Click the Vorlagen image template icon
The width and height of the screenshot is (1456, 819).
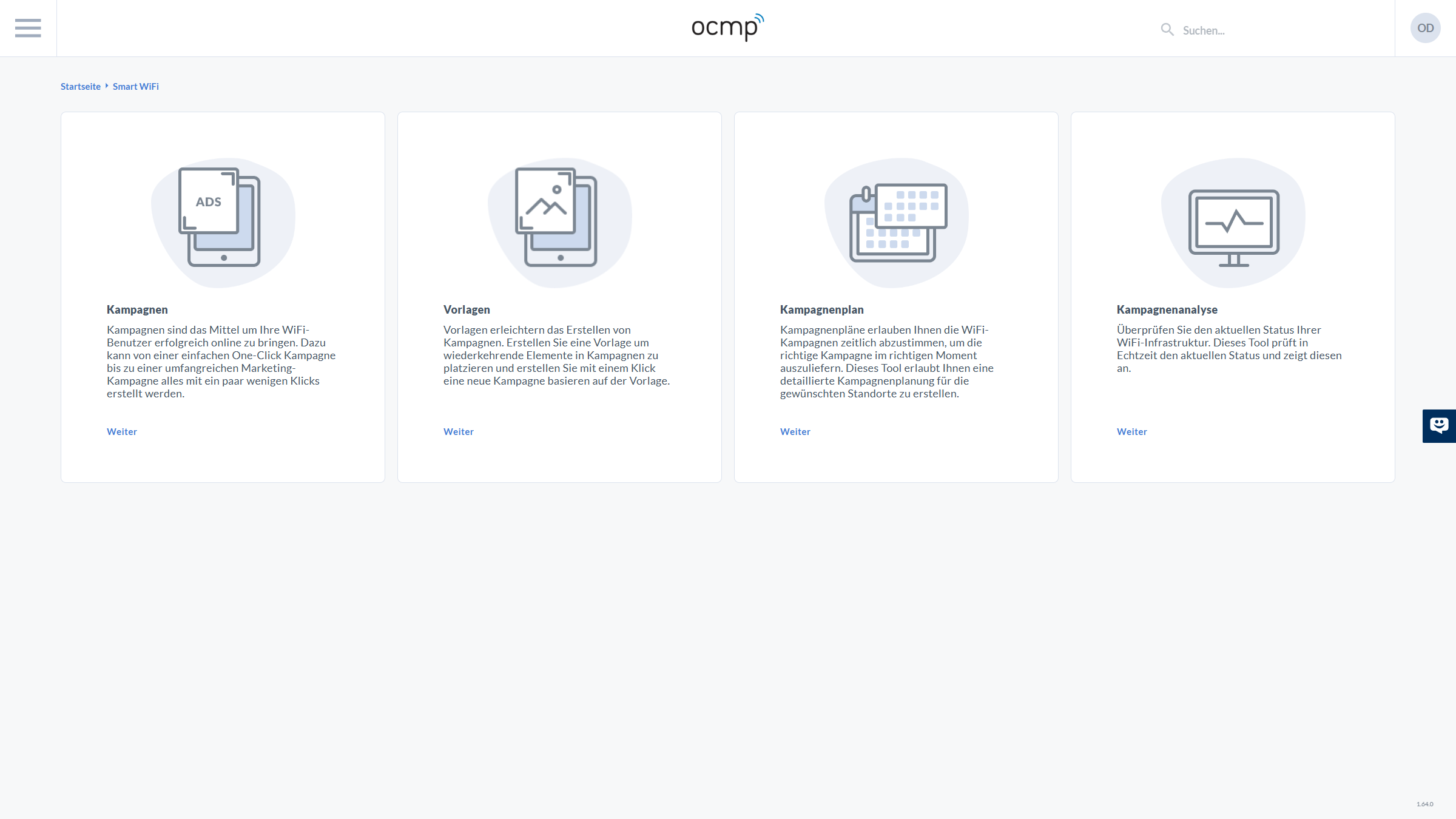point(556,217)
